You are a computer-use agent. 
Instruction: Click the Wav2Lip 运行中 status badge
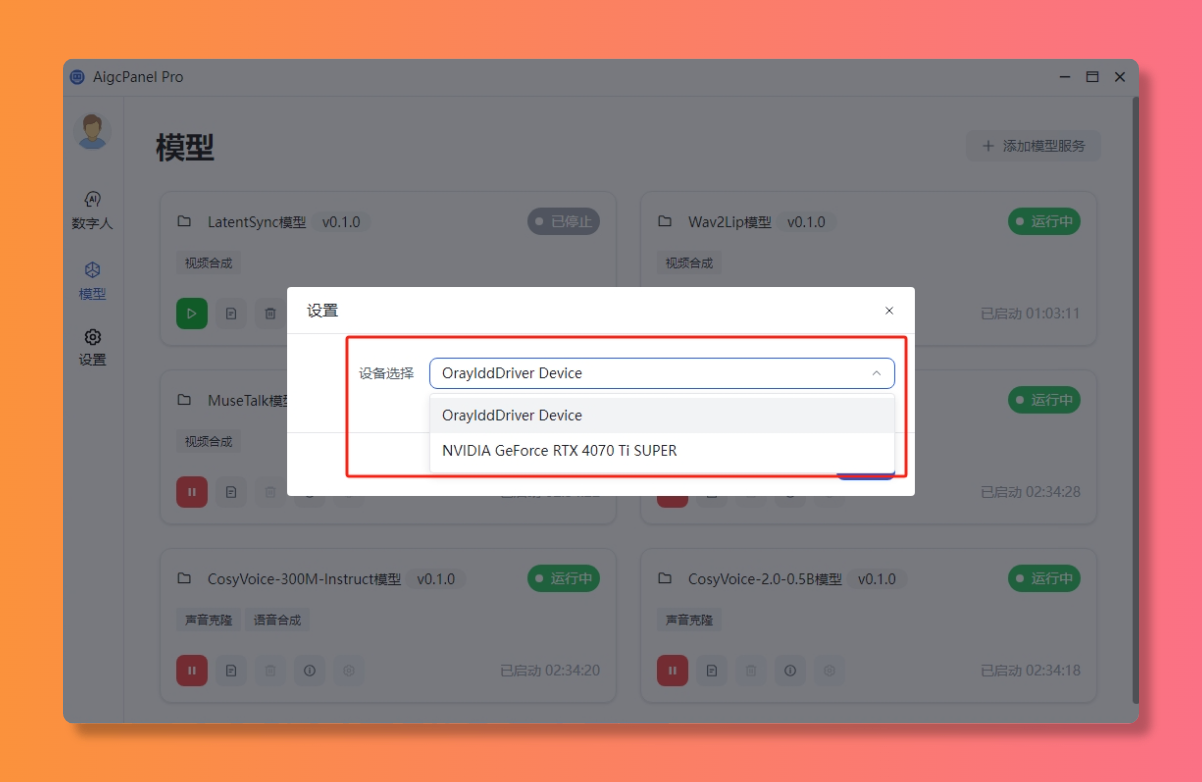pyautogui.click(x=1044, y=222)
